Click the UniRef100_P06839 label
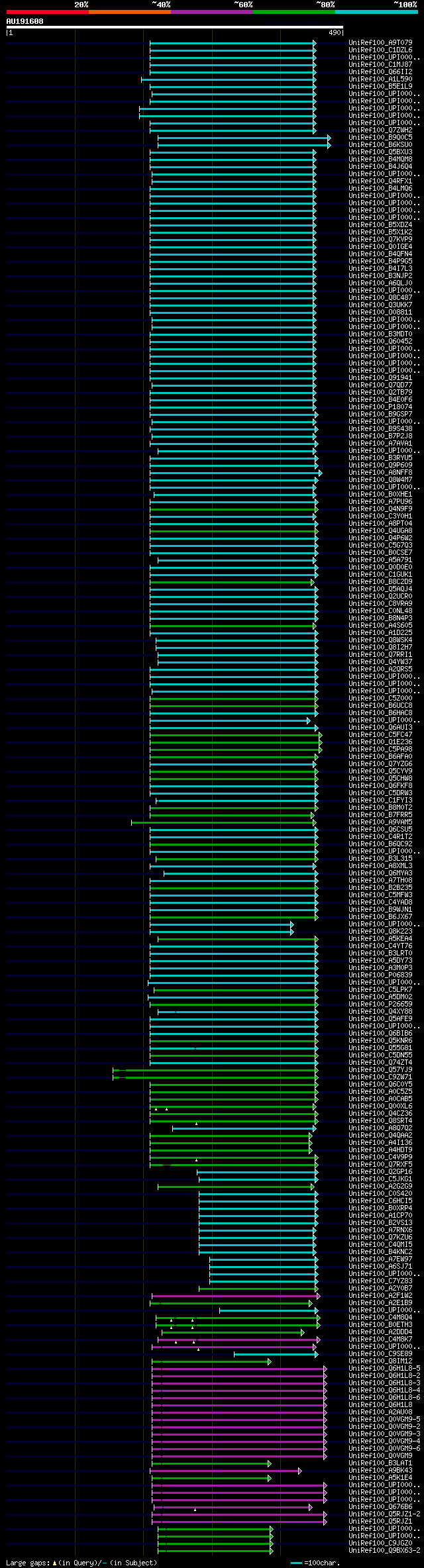 (380, 975)
